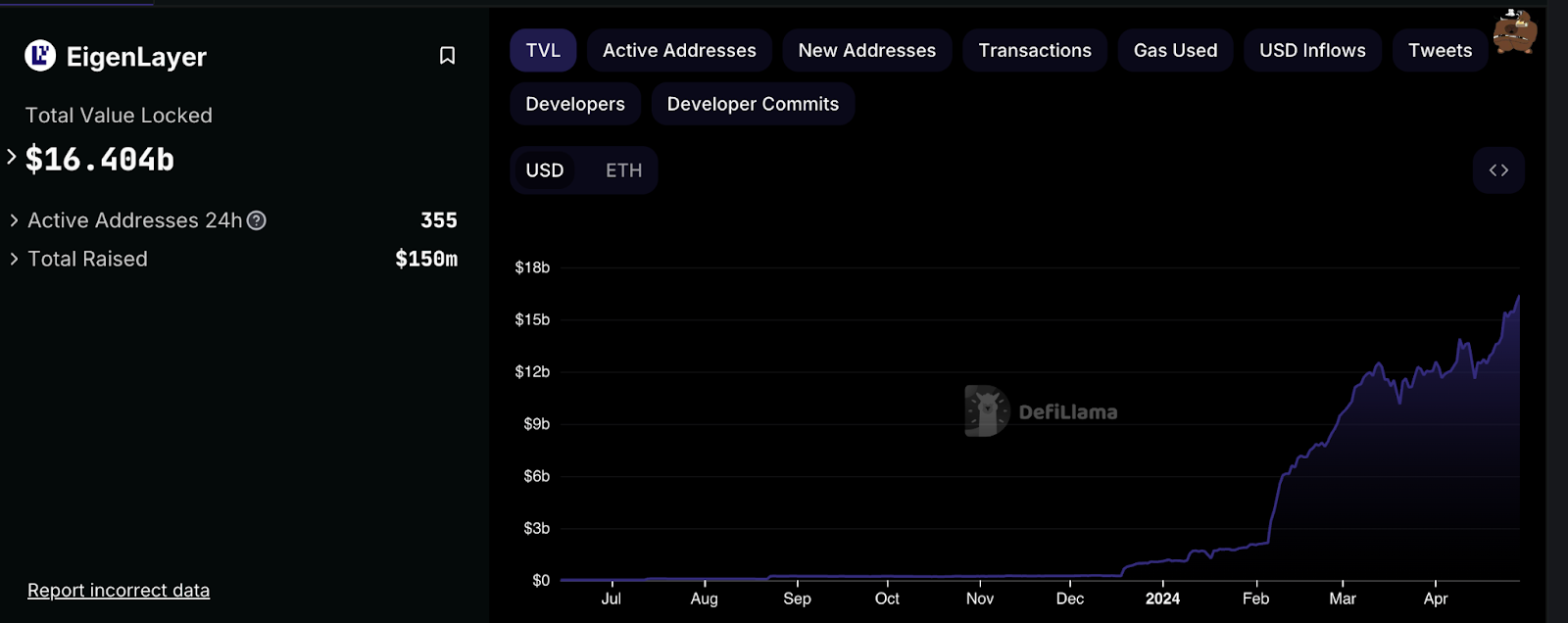
Task: Click the $150m total raised value
Action: (426, 259)
